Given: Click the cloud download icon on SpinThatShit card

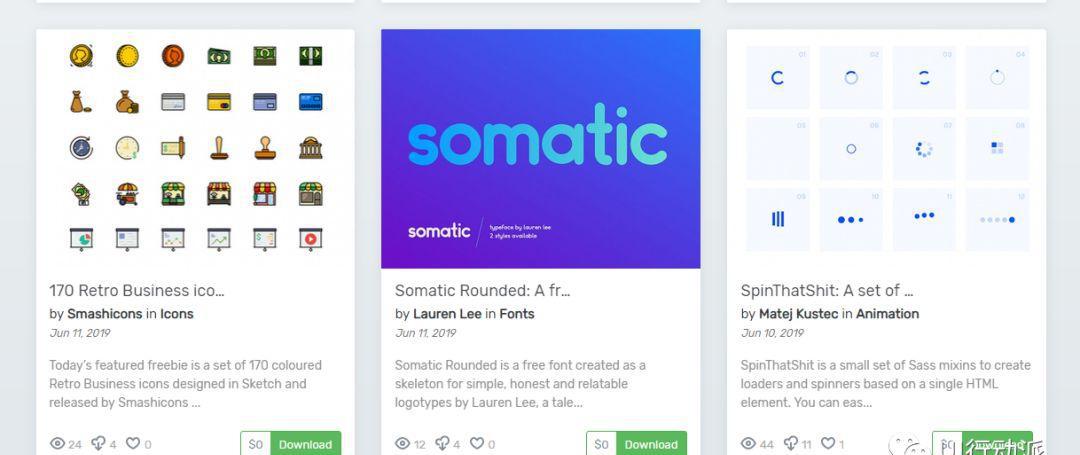Looking at the screenshot, I should pyautogui.click(x=791, y=443).
